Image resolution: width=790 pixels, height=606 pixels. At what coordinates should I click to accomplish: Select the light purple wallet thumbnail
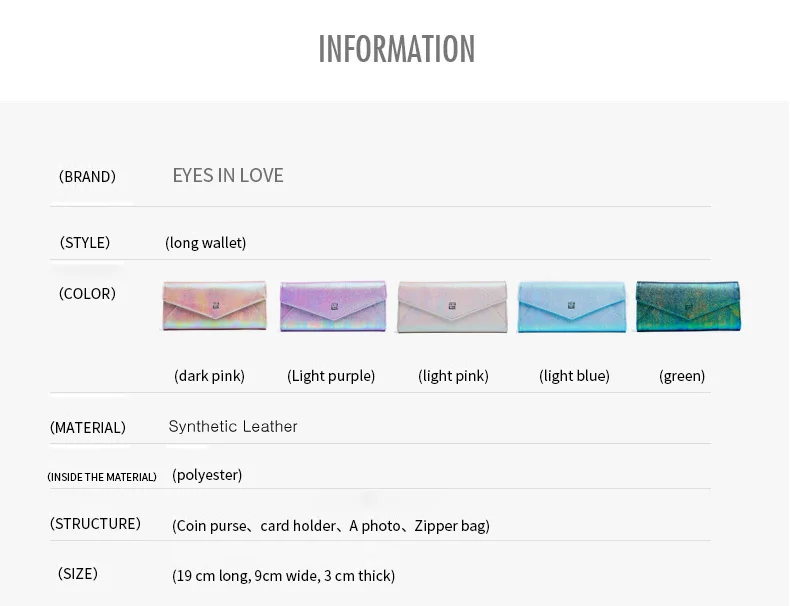(333, 306)
